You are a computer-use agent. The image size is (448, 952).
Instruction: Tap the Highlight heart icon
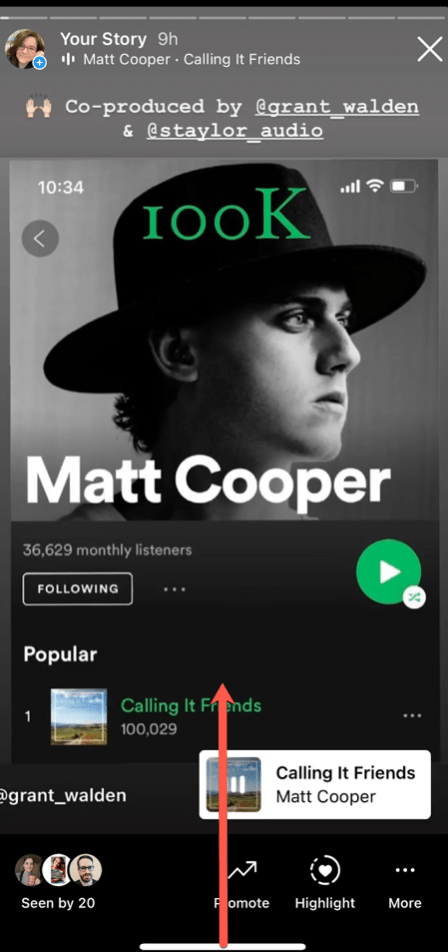(325, 872)
